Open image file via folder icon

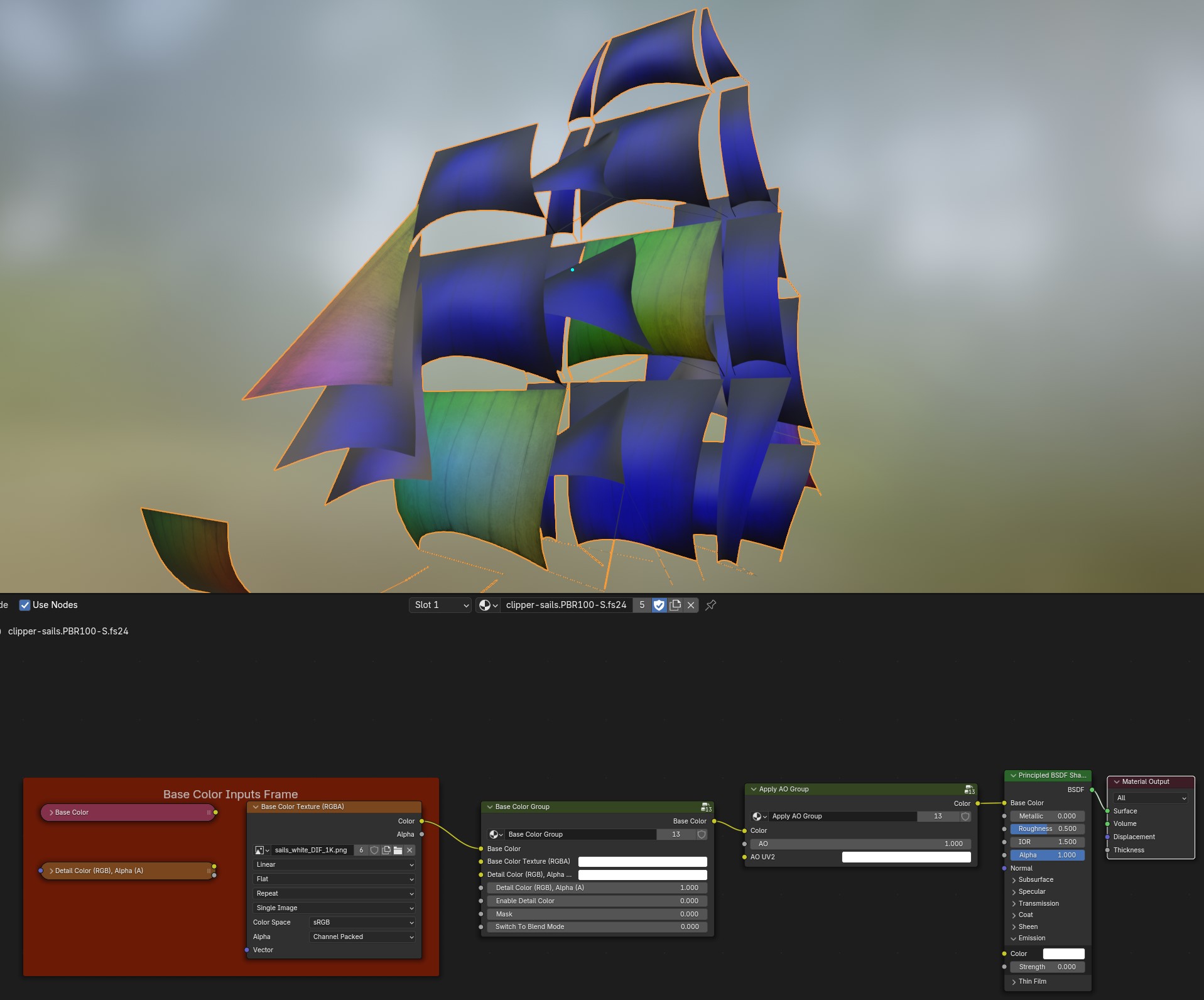coord(398,850)
